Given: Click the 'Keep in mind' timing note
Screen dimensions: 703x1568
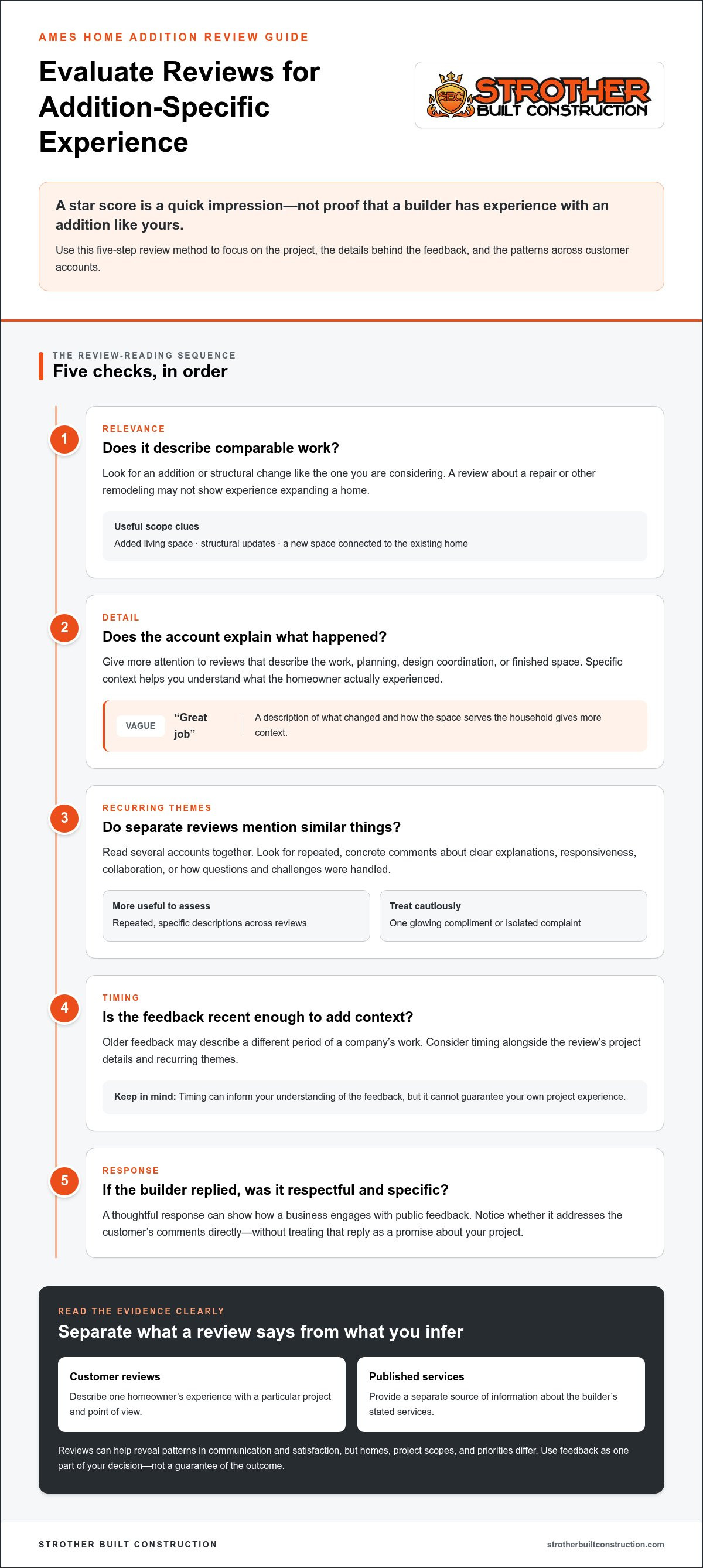Looking at the screenshot, I should click(x=374, y=1097).
